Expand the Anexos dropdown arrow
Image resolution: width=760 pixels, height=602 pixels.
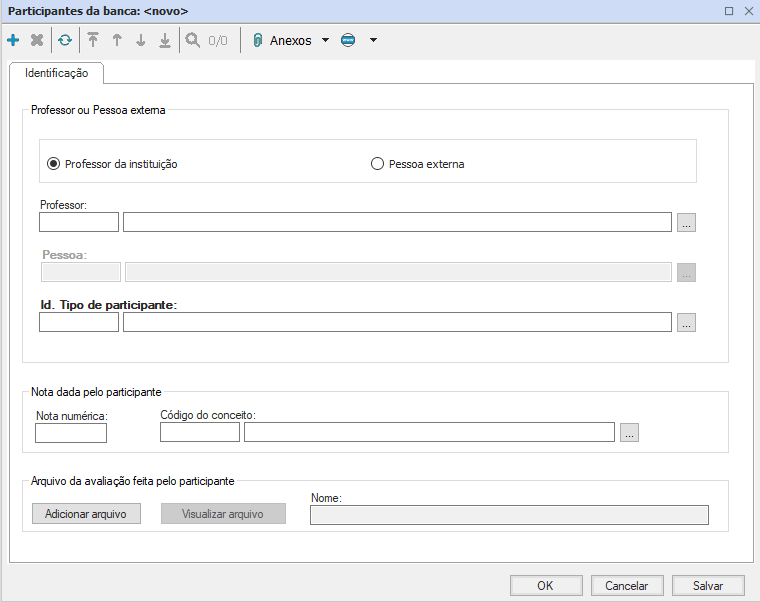click(325, 41)
